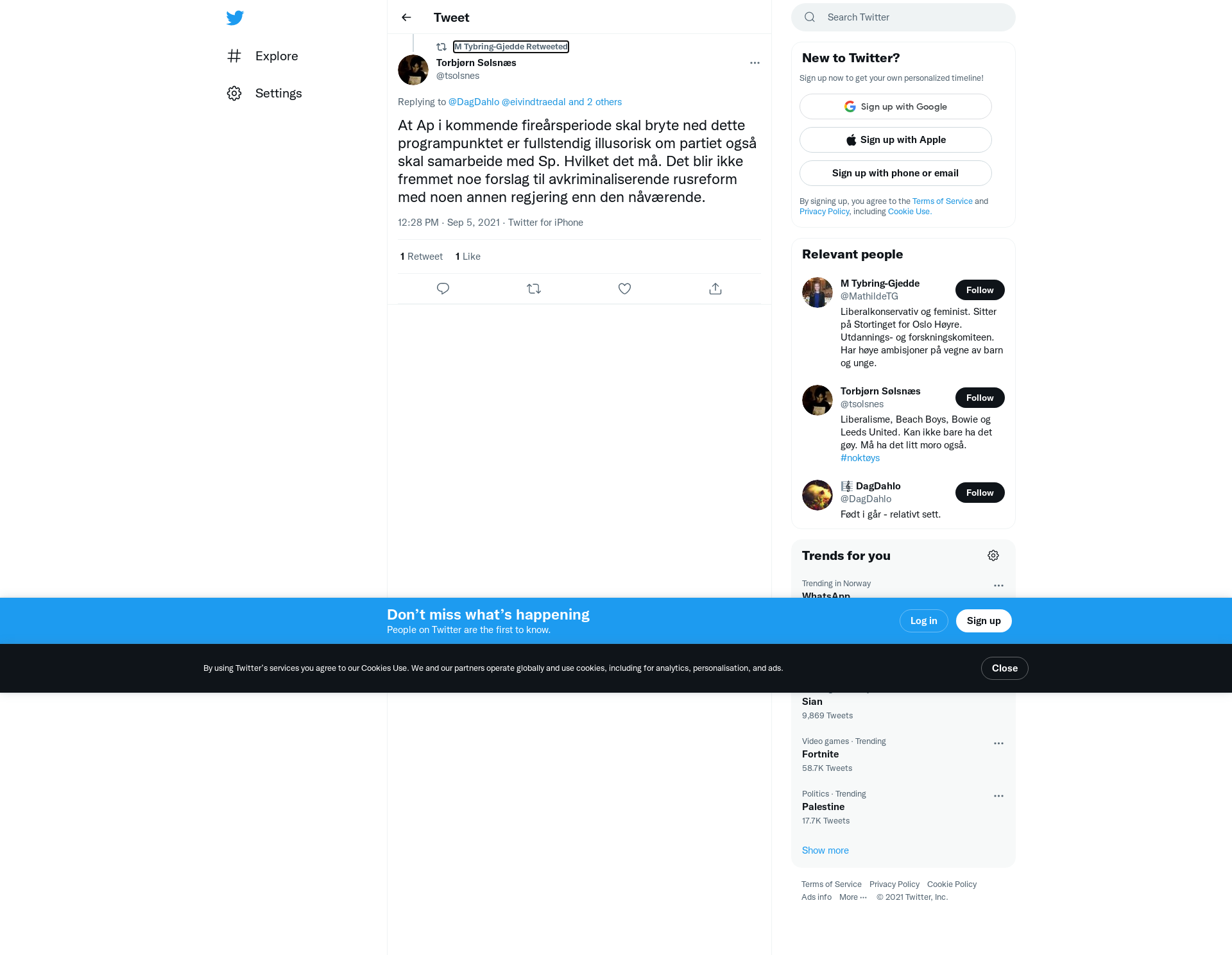Click Sign up with Google
This screenshot has width=1232, height=955.
pos(896,106)
